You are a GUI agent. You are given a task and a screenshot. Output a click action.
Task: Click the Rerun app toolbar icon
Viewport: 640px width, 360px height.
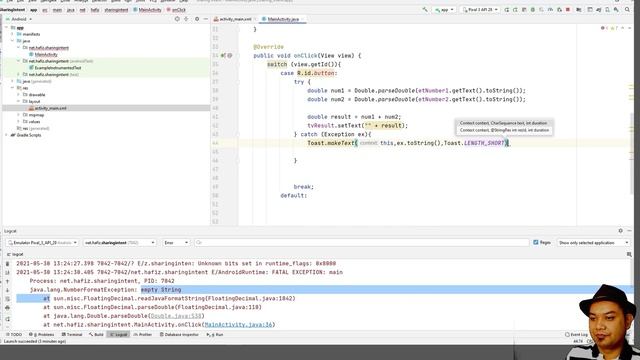507,9
